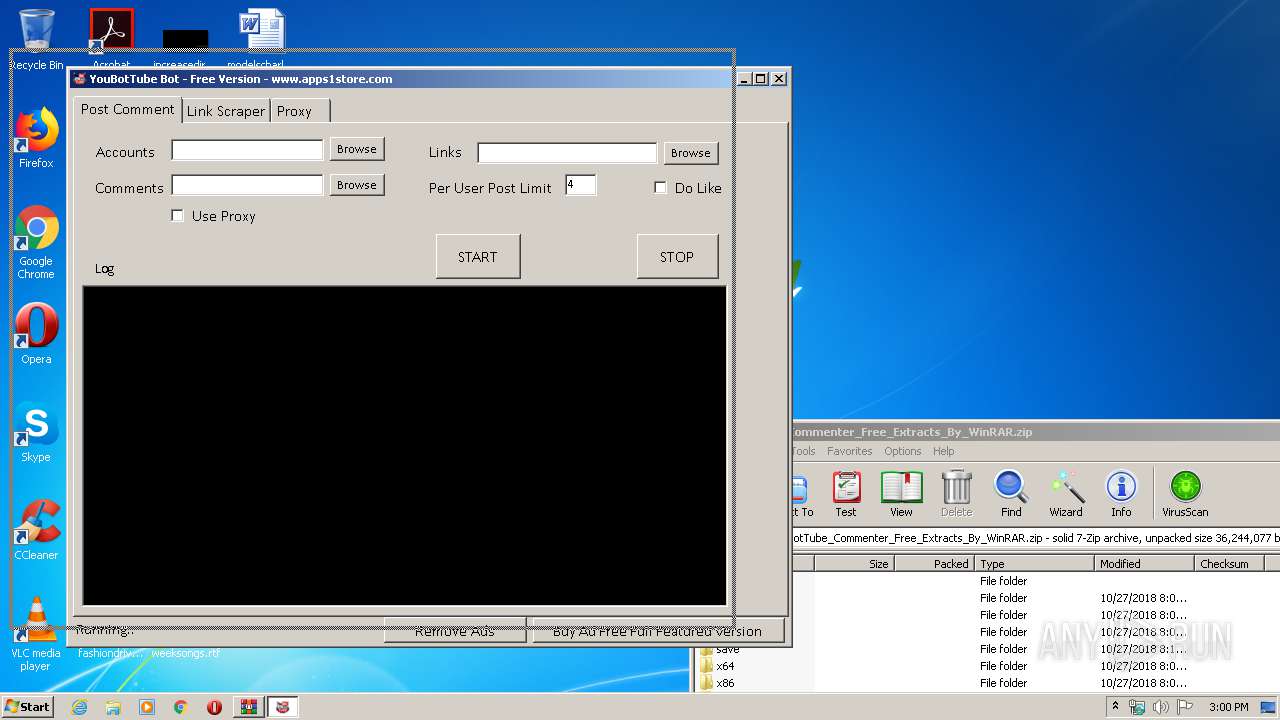1280x720 pixels.
Task: Open the weeksongs.rtf desktop file
Action: click(185, 652)
